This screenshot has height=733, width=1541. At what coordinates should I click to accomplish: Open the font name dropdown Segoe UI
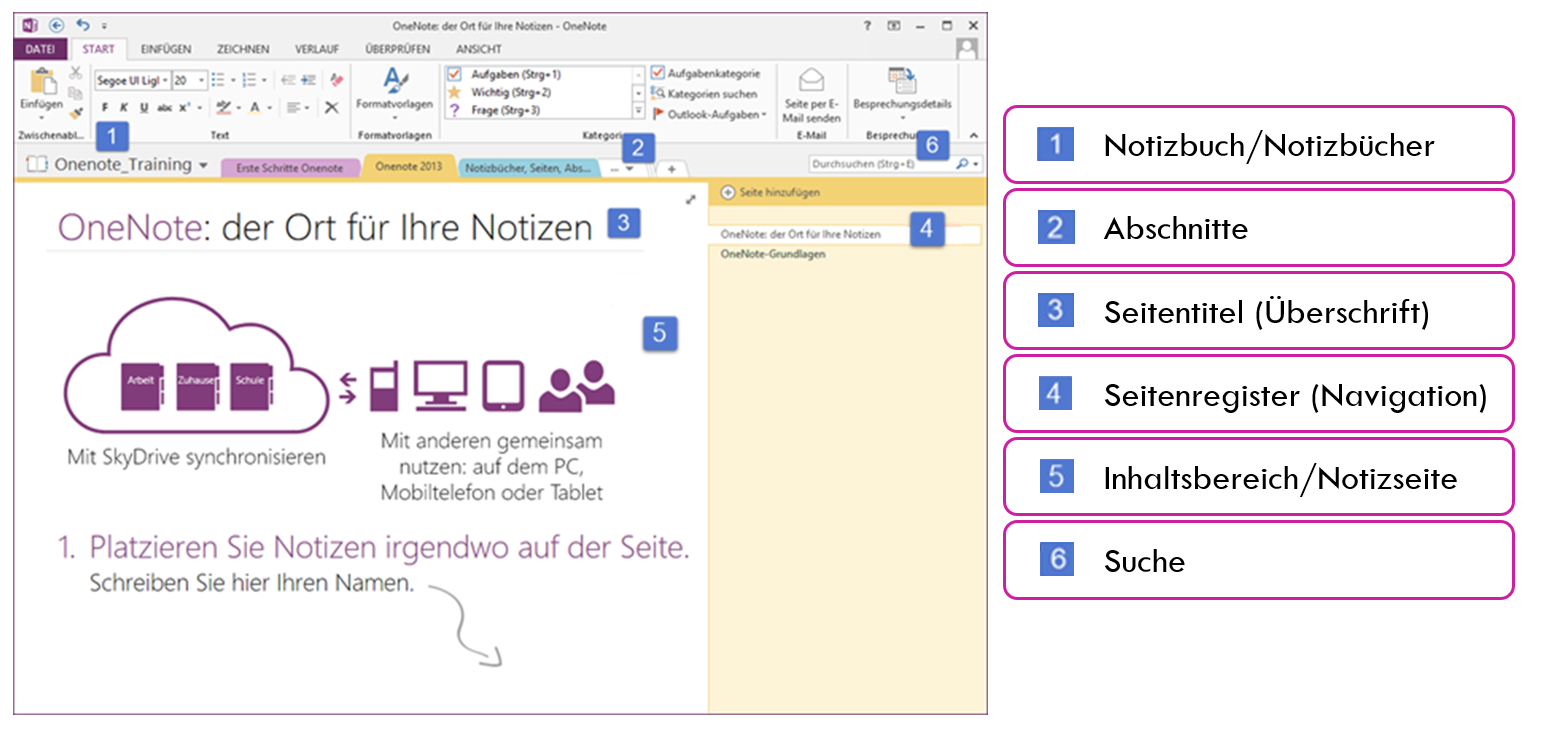click(166, 80)
